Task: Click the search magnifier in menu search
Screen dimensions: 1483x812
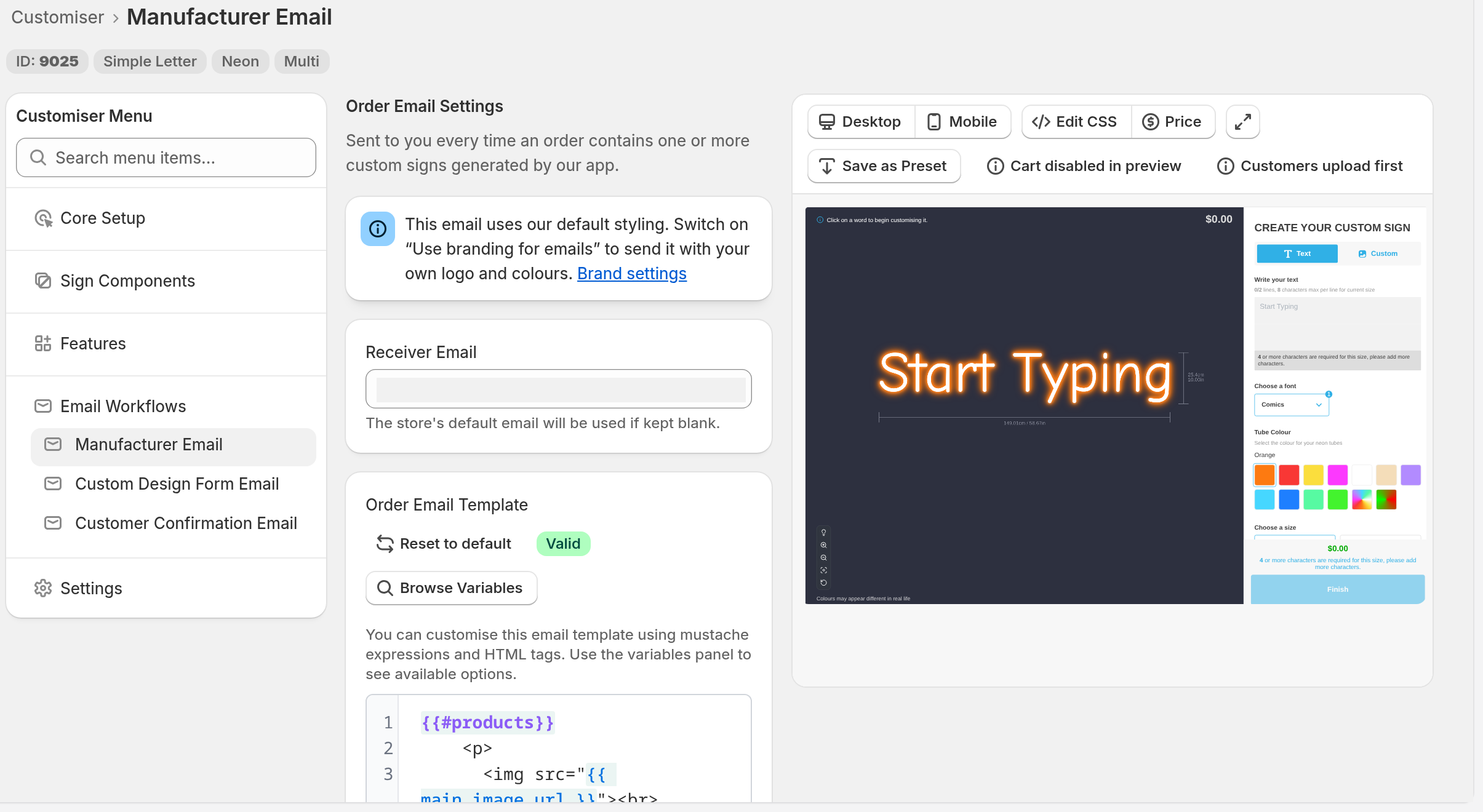Action: [38, 158]
